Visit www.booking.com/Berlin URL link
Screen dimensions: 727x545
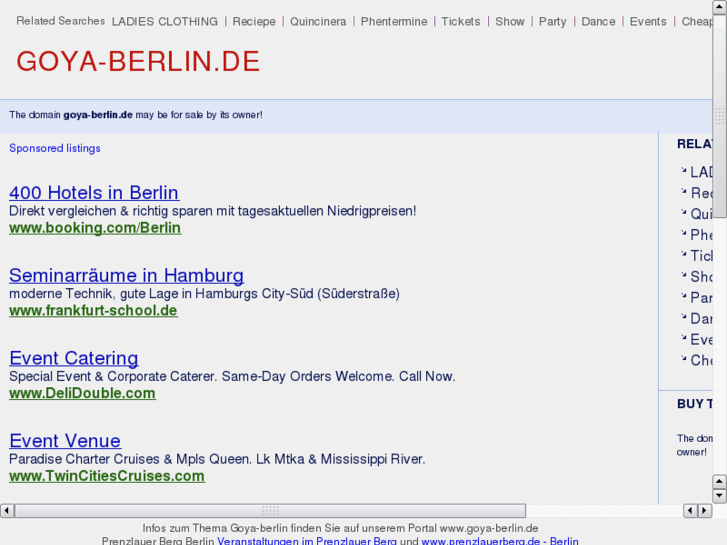(95, 228)
